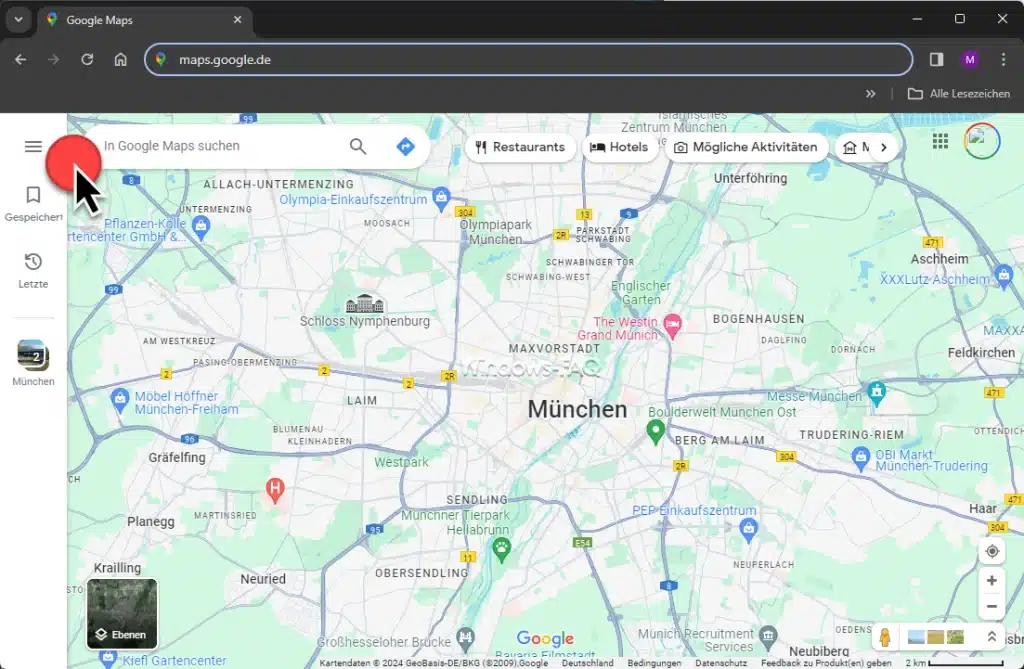Select the Mögliche Aktivitäten chip

coord(746,147)
